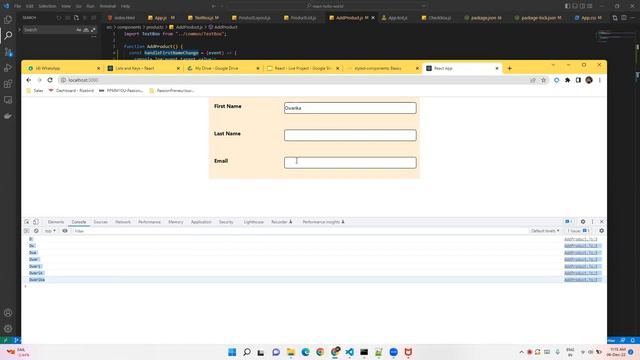Open the DevTools Sources tab
640x360 pixels.
point(100,222)
